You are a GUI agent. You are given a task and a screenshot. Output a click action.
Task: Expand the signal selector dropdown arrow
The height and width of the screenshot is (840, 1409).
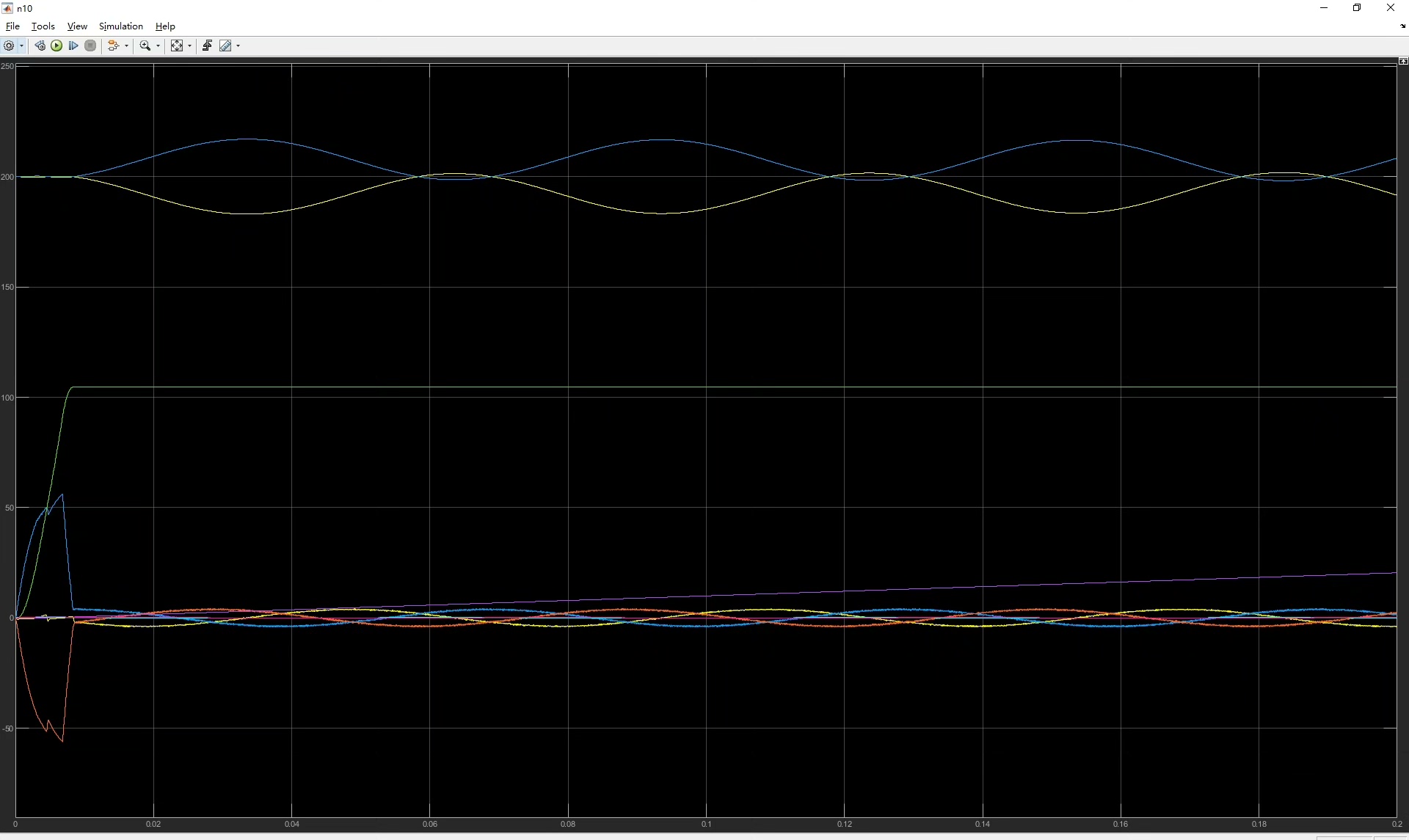click(126, 45)
